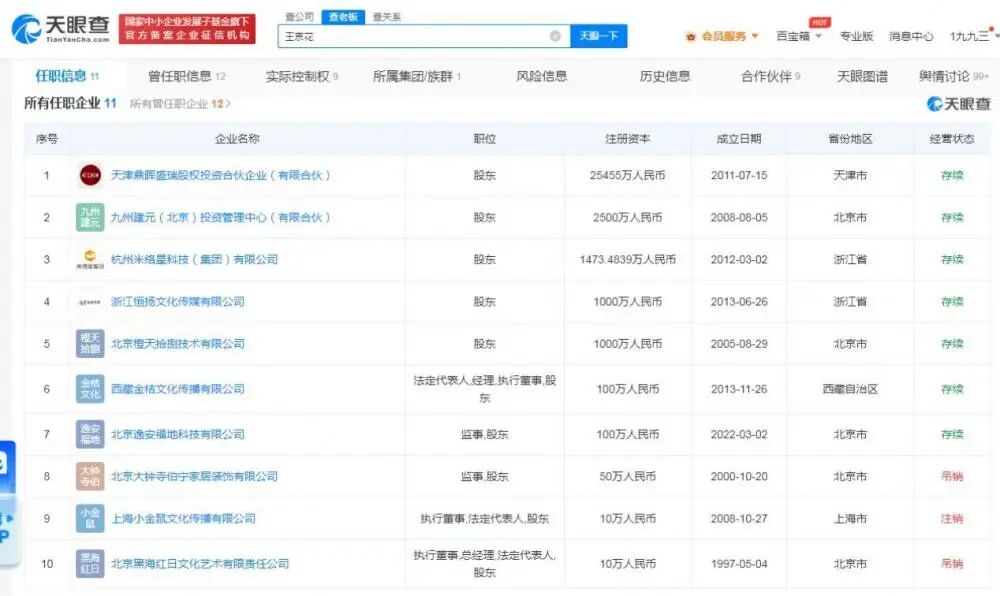Click the 金桔文化 logo icon

pos(90,388)
